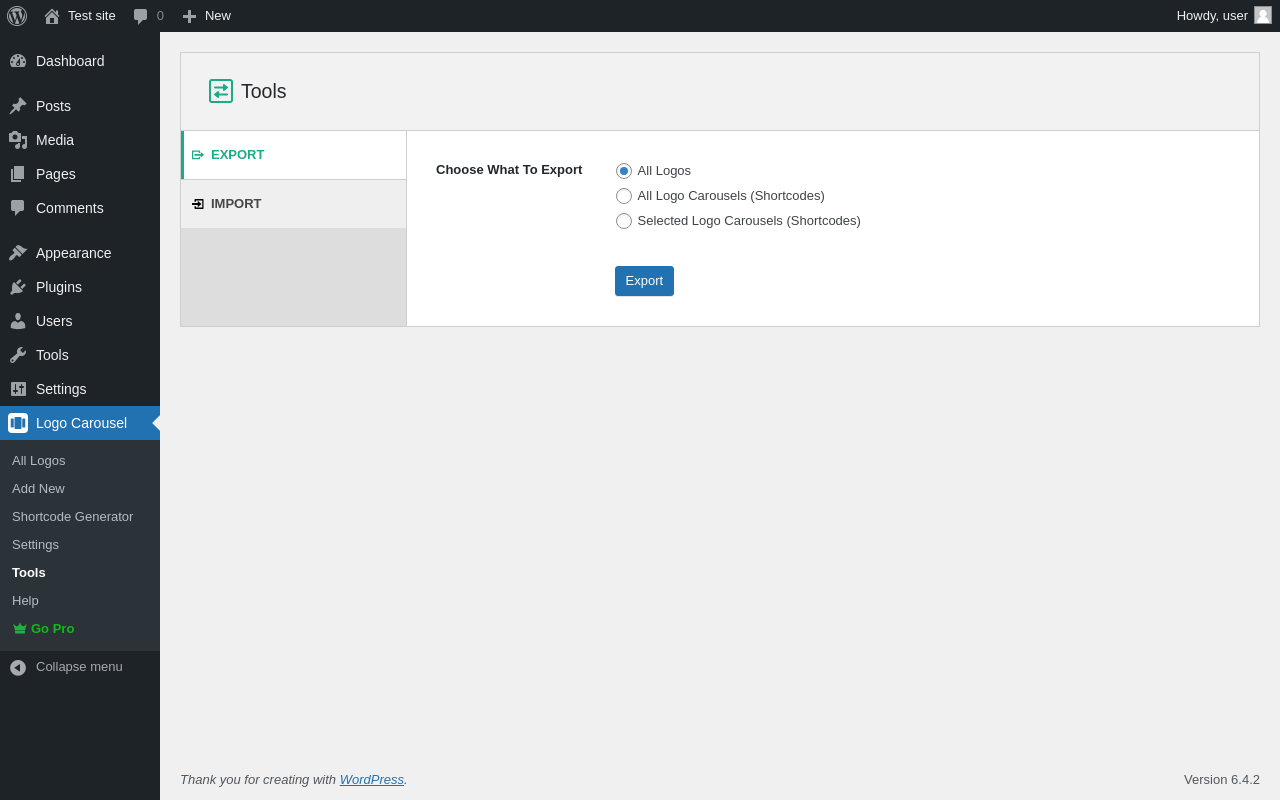Select the All Logos radio button
The height and width of the screenshot is (800, 1280).
624,171
